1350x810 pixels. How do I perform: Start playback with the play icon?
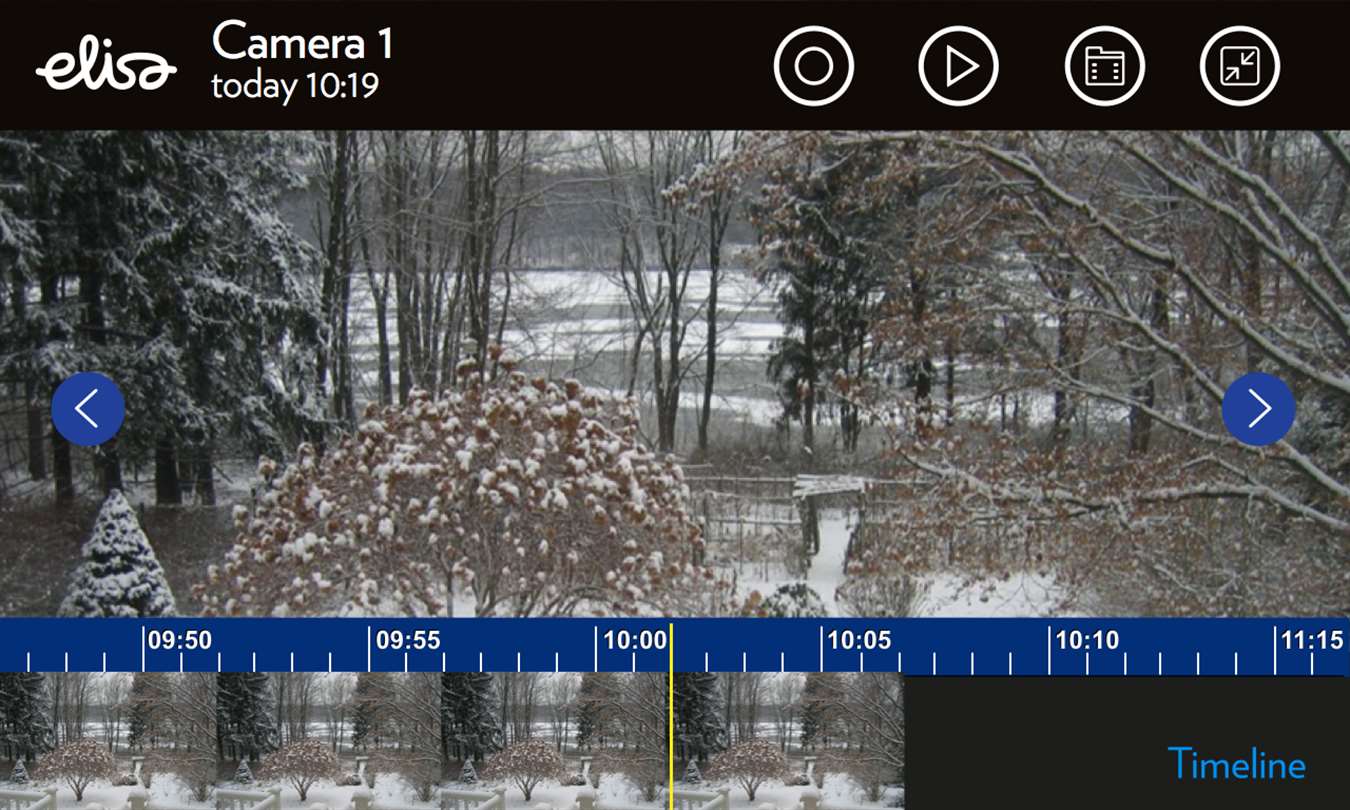(958, 66)
